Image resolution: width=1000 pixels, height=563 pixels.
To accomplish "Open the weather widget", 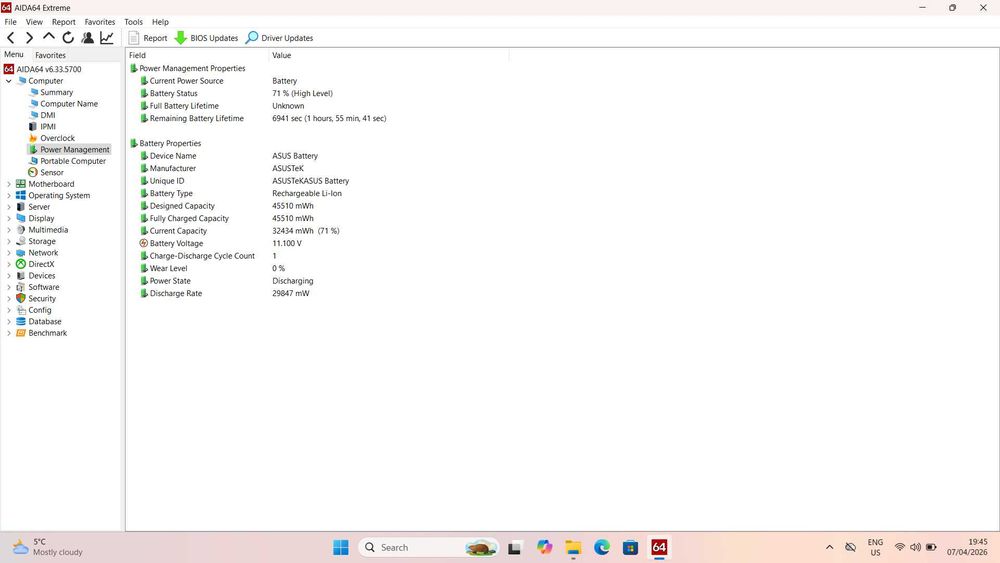I will point(48,547).
